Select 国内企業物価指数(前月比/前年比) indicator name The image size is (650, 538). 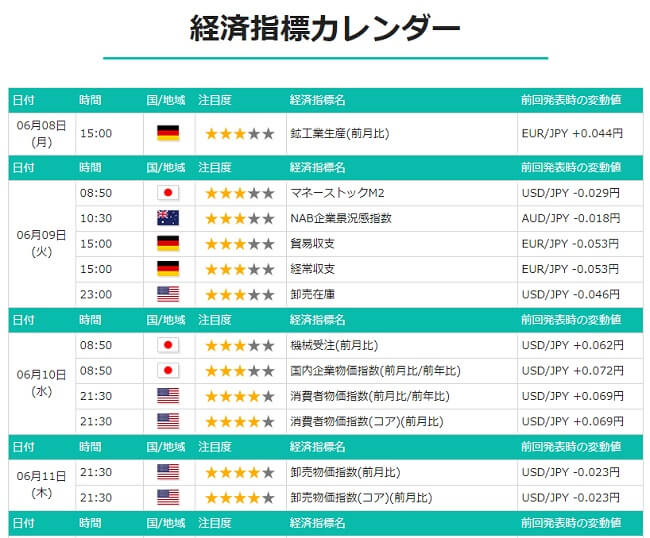point(375,371)
